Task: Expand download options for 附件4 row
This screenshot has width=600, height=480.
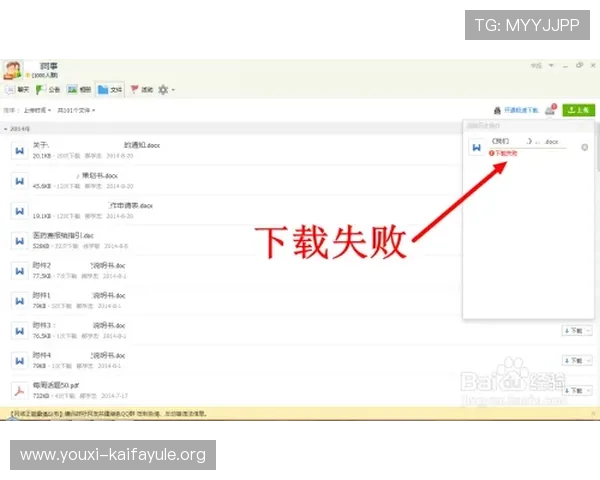Action: point(589,361)
